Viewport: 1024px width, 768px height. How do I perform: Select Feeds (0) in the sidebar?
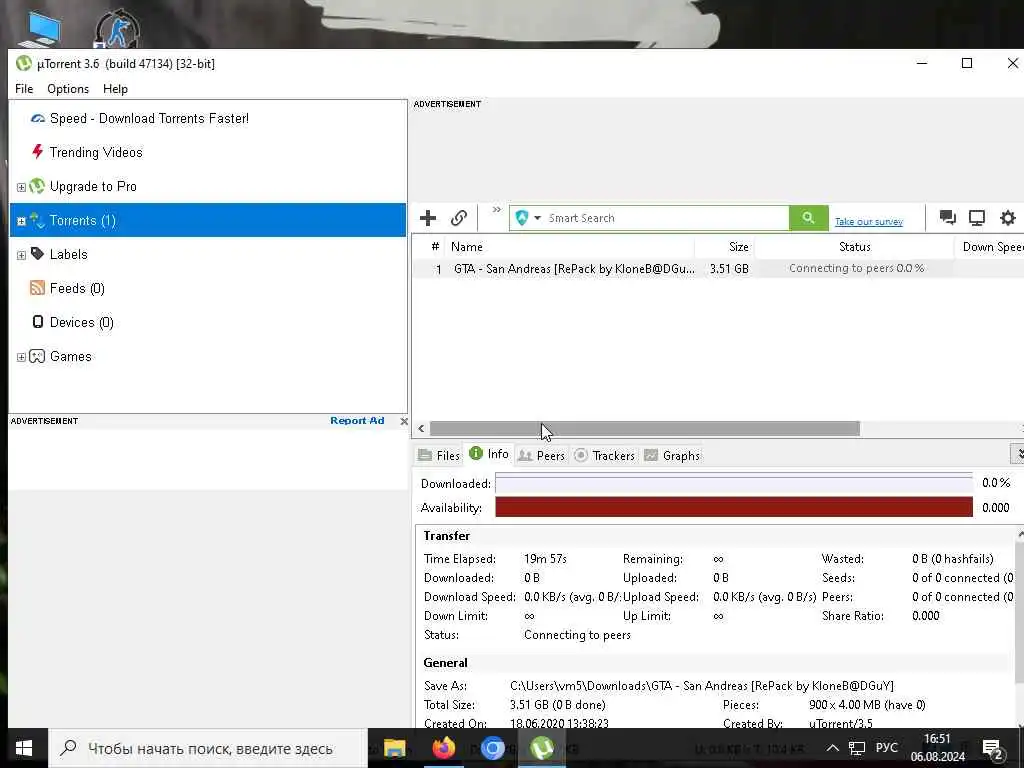pos(77,288)
